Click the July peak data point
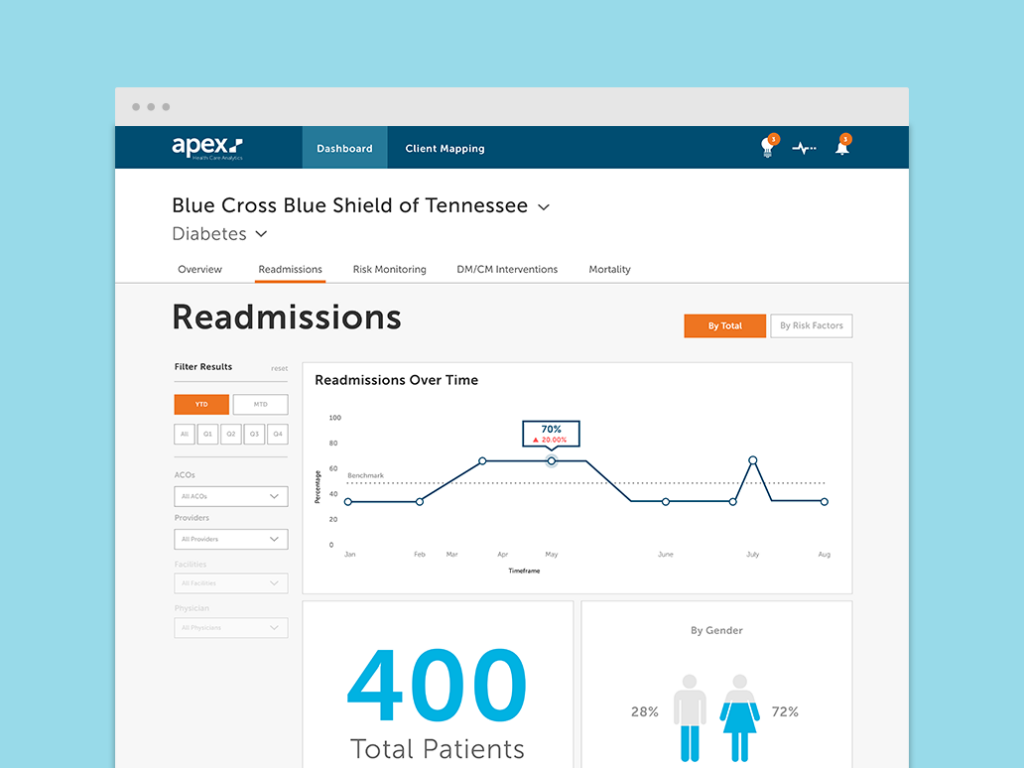The height and width of the screenshot is (768, 1024). (x=753, y=460)
